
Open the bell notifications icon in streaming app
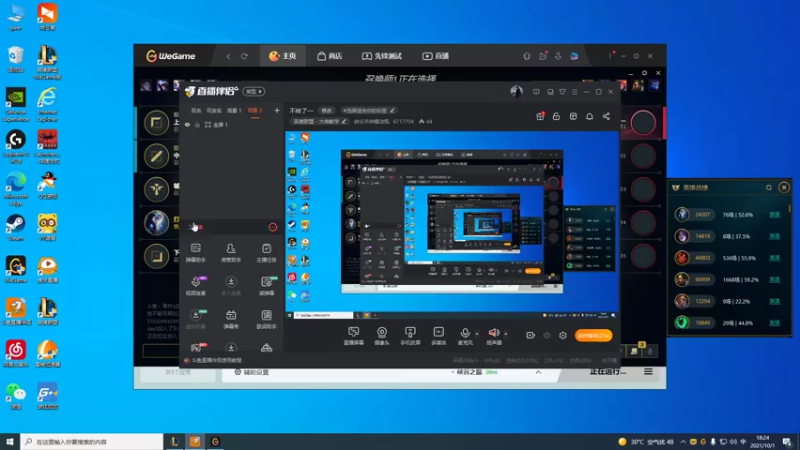589,116
